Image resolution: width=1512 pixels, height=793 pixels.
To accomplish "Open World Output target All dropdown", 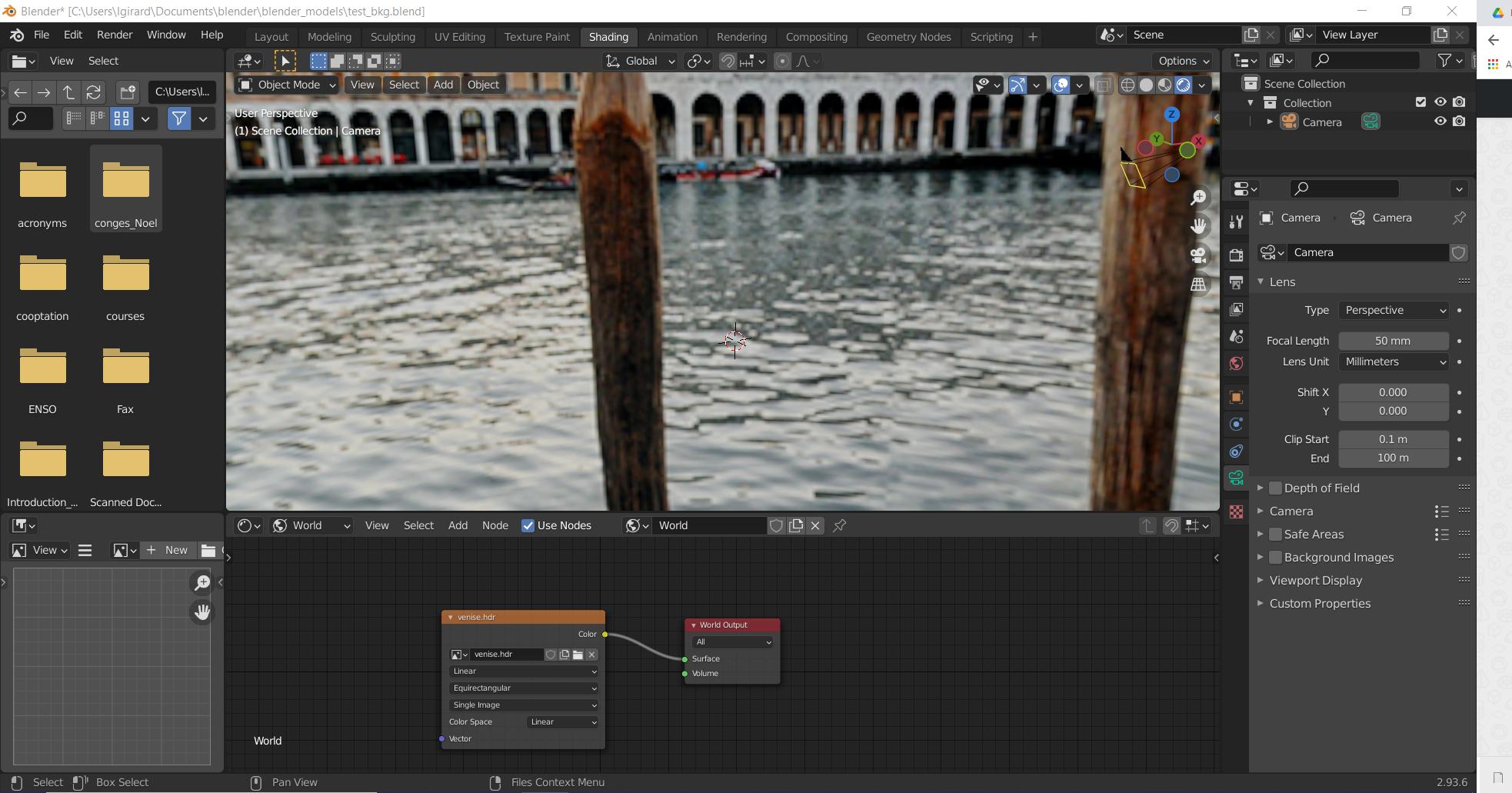I will (732, 642).
